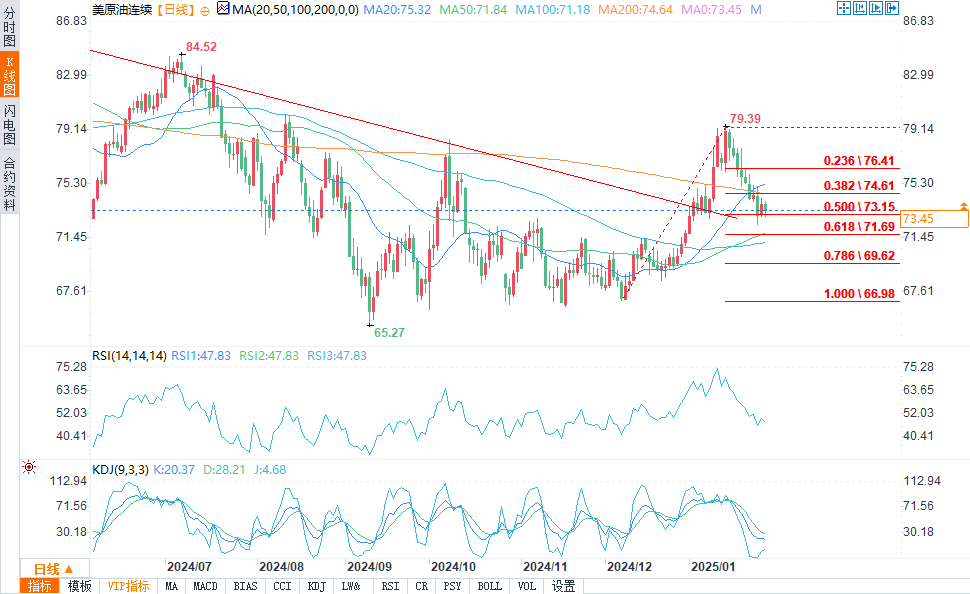Open the VIP指标 tab

tap(128, 586)
